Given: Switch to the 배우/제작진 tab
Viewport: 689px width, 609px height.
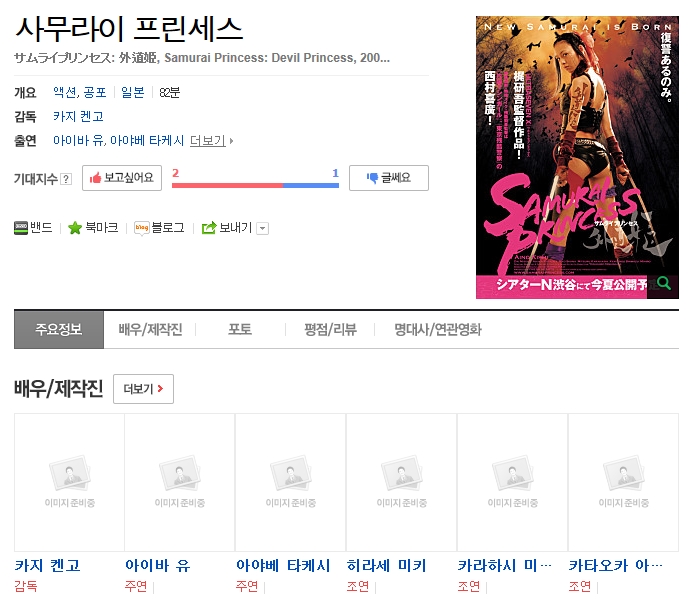Looking at the screenshot, I should point(150,330).
